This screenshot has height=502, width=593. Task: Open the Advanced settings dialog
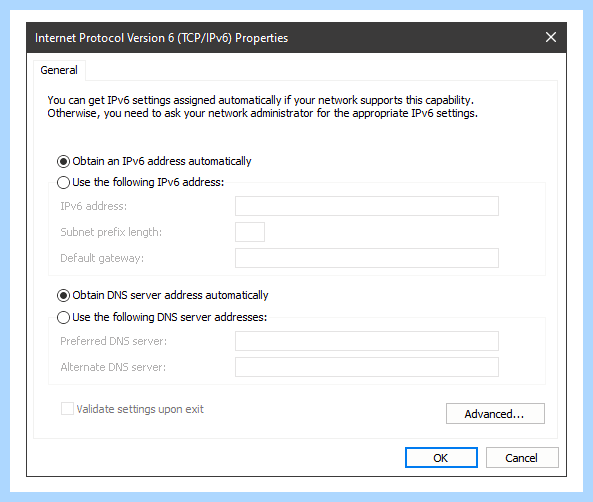(x=495, y=413)
